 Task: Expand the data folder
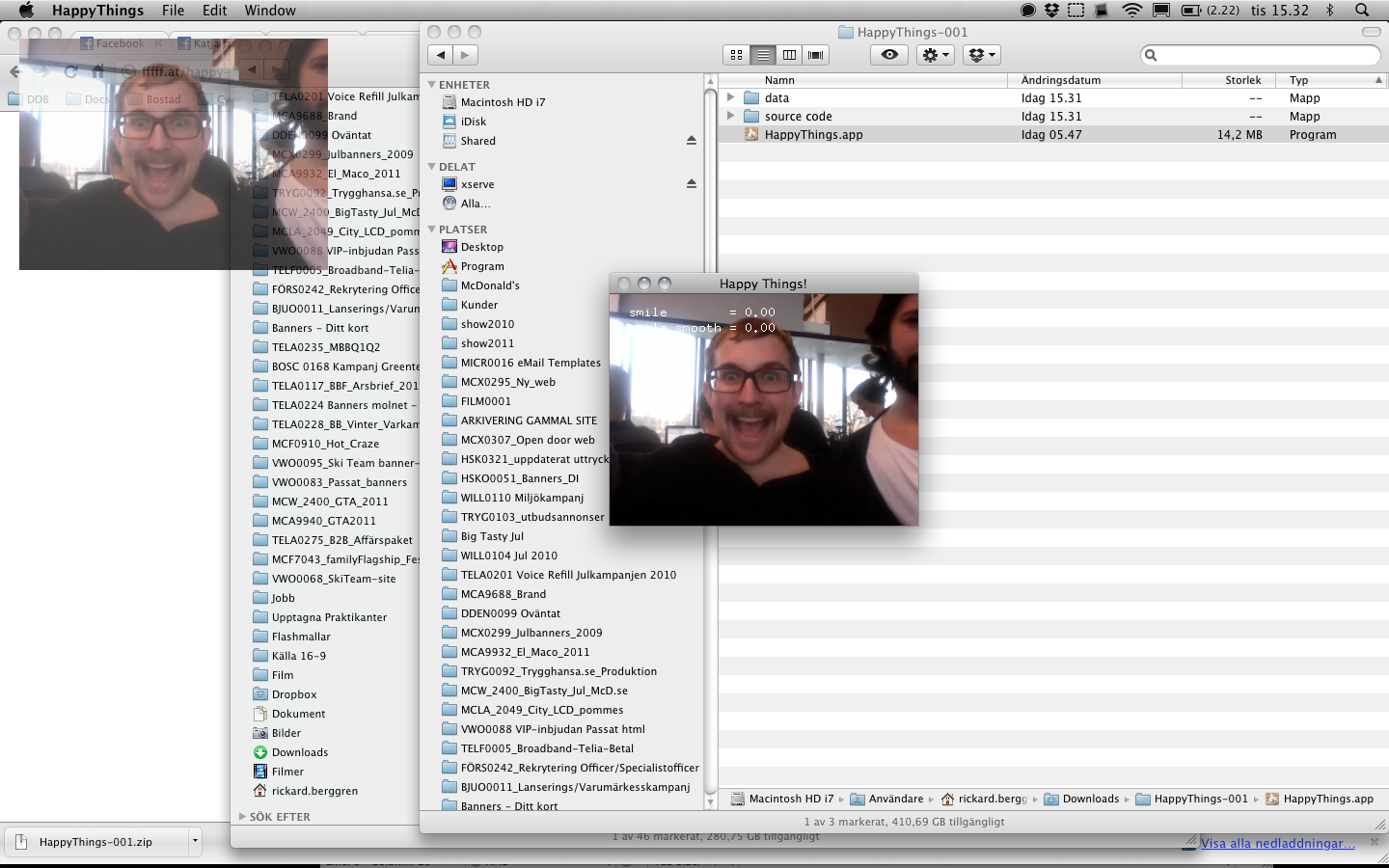coord(730,97)
